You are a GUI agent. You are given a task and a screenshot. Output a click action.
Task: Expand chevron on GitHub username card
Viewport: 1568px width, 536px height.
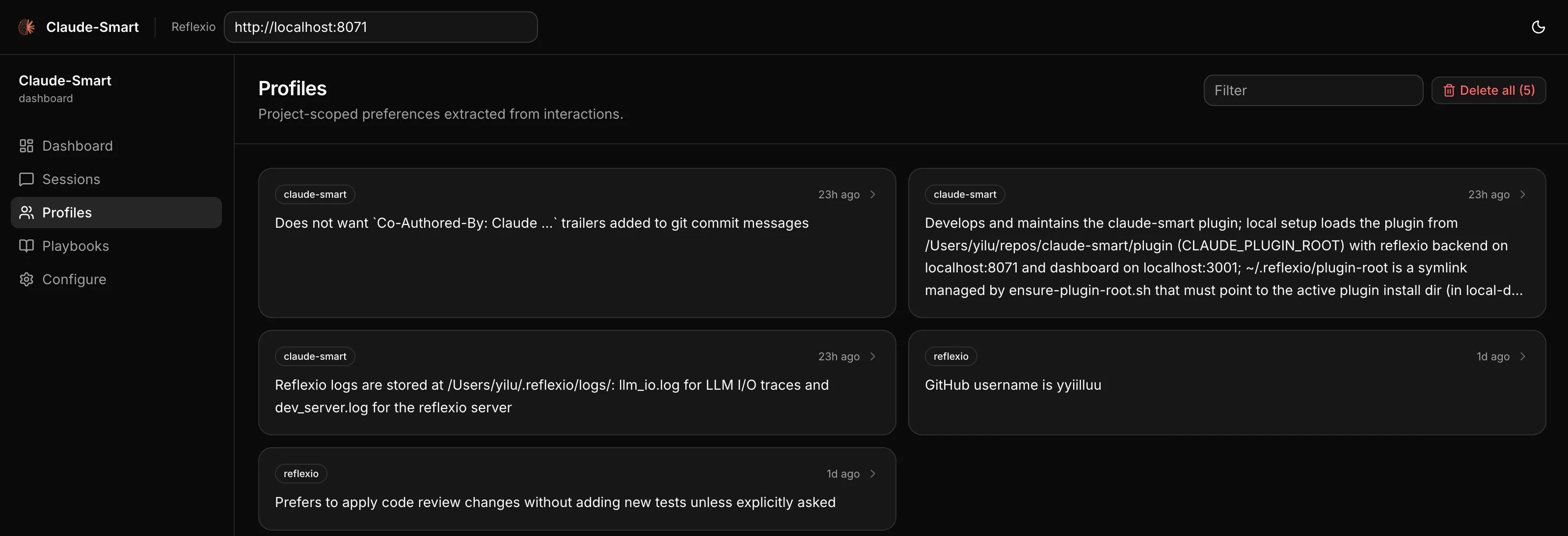[x=1523, y=356]
